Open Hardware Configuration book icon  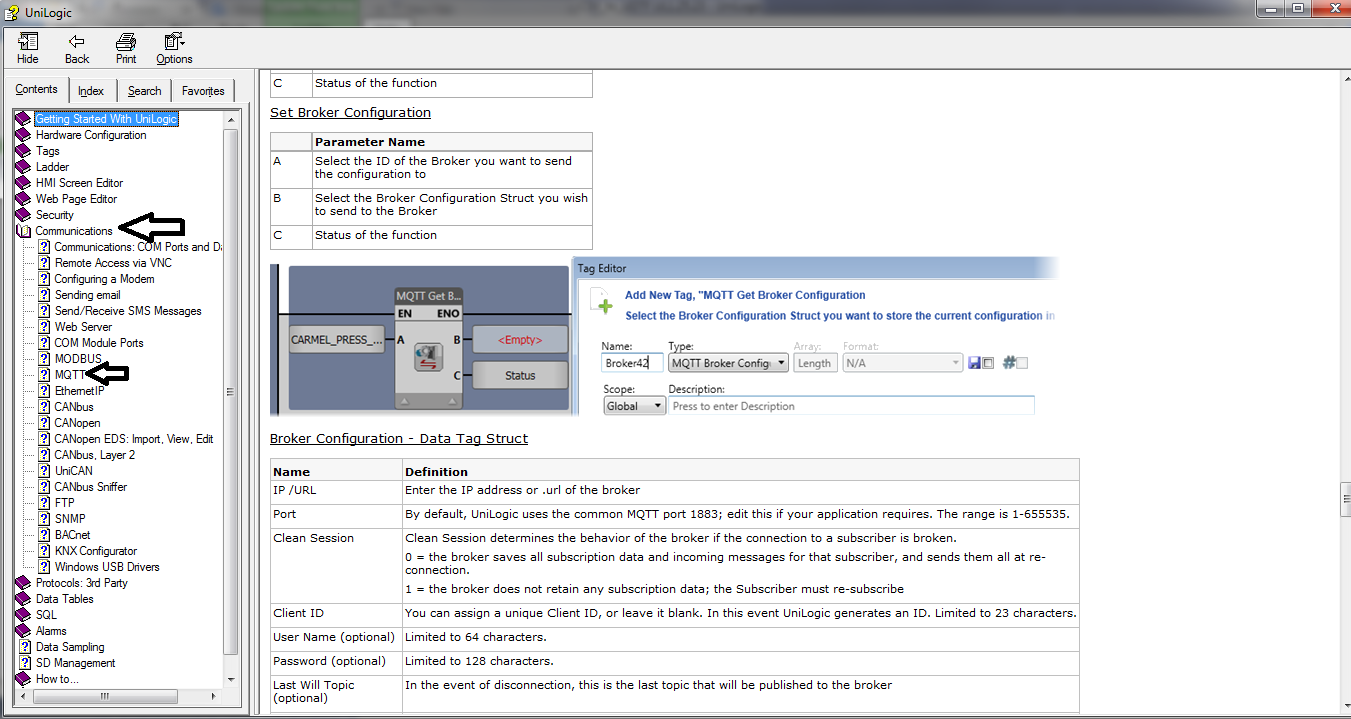(23, 135)
